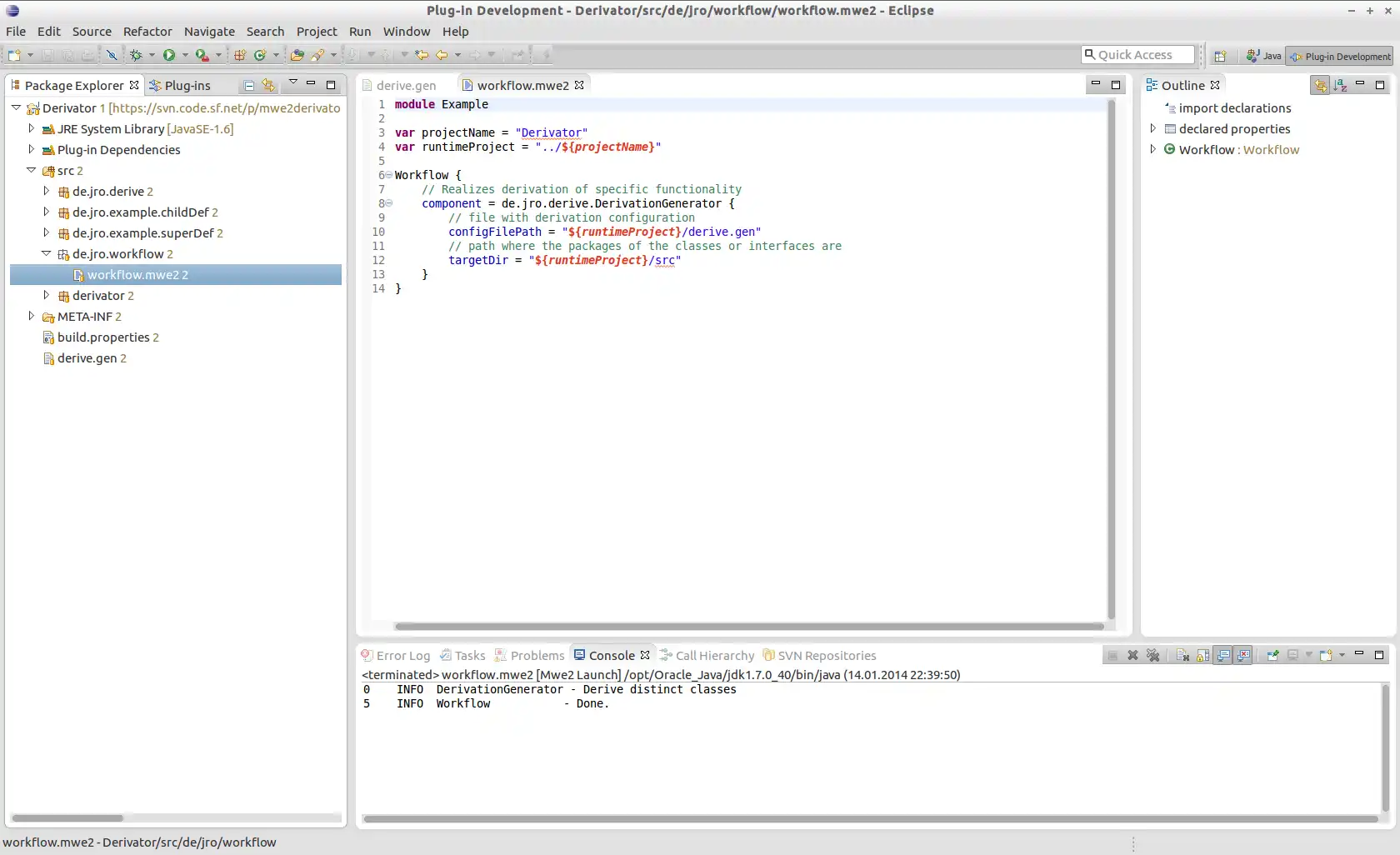Click the New Java Package icon
Viewport: 1400px width, 855px height.
point(240,55)
